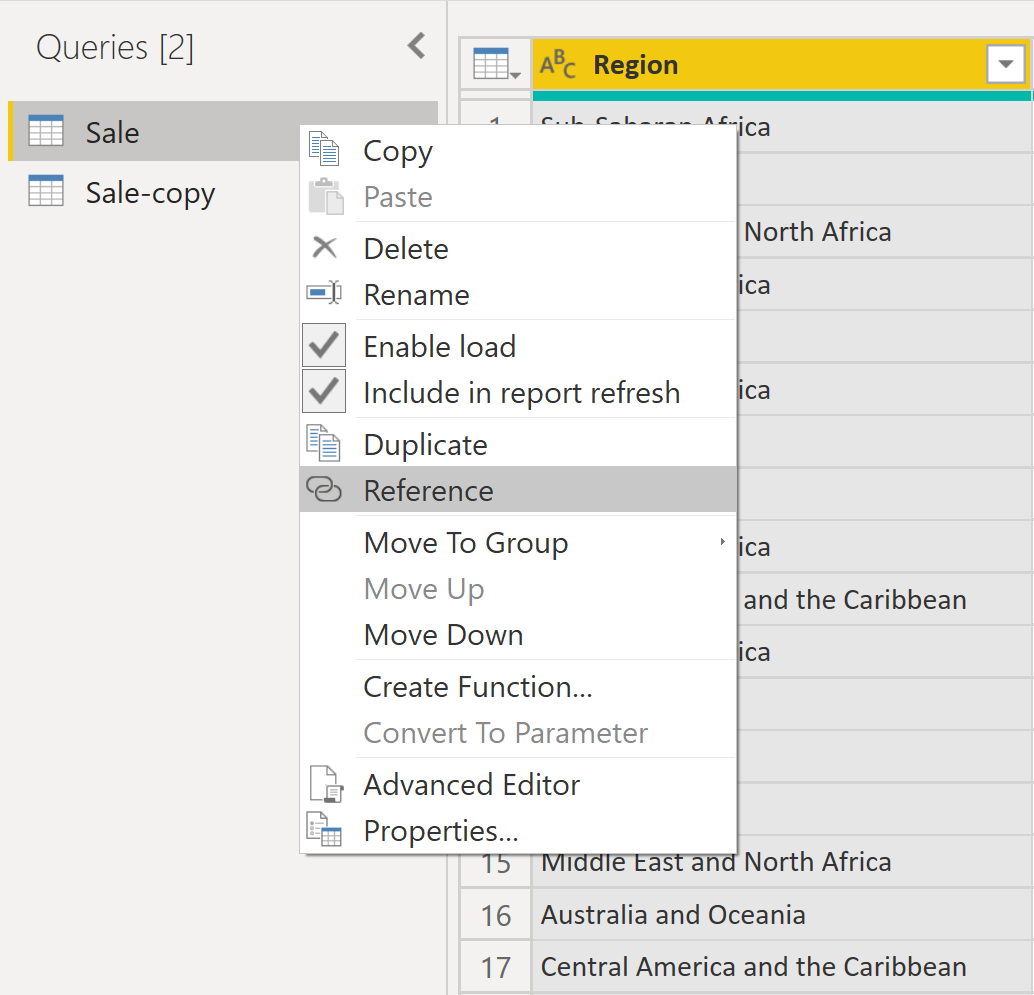The image size is (1034, 995).
Task: Open the Advanced Editor via its icon
Action: [324, 785]
